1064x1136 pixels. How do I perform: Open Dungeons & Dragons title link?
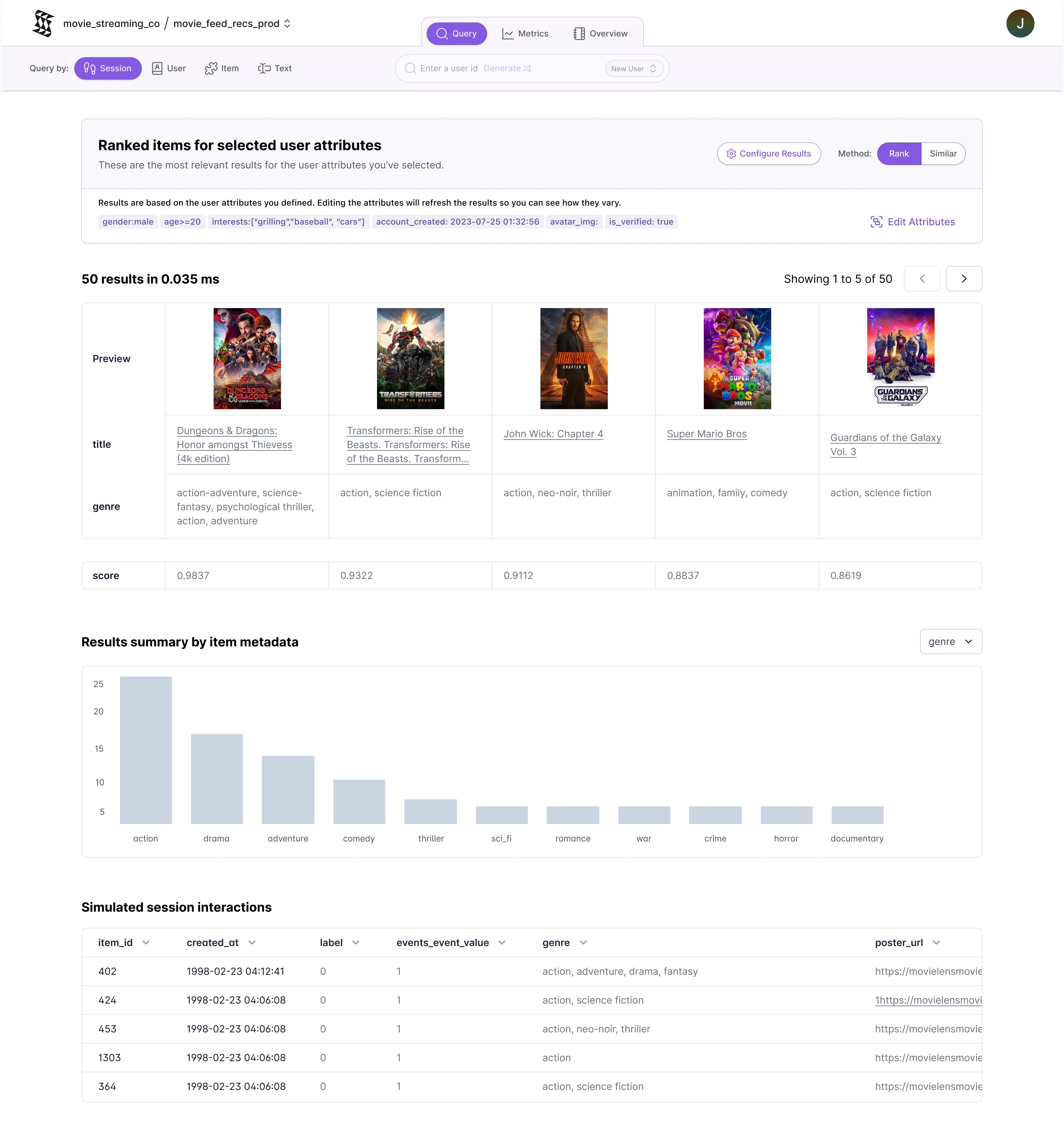point(234,444)
